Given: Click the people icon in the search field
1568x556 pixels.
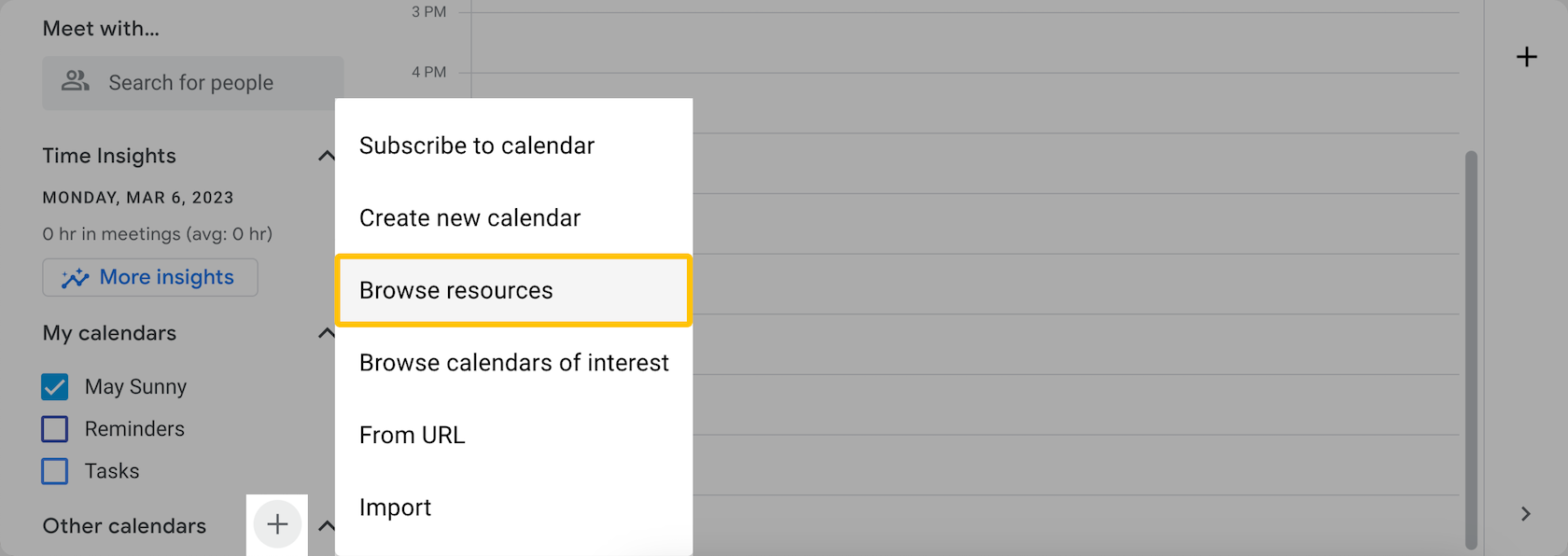Looking at the screenshot, I should [74, 82].
